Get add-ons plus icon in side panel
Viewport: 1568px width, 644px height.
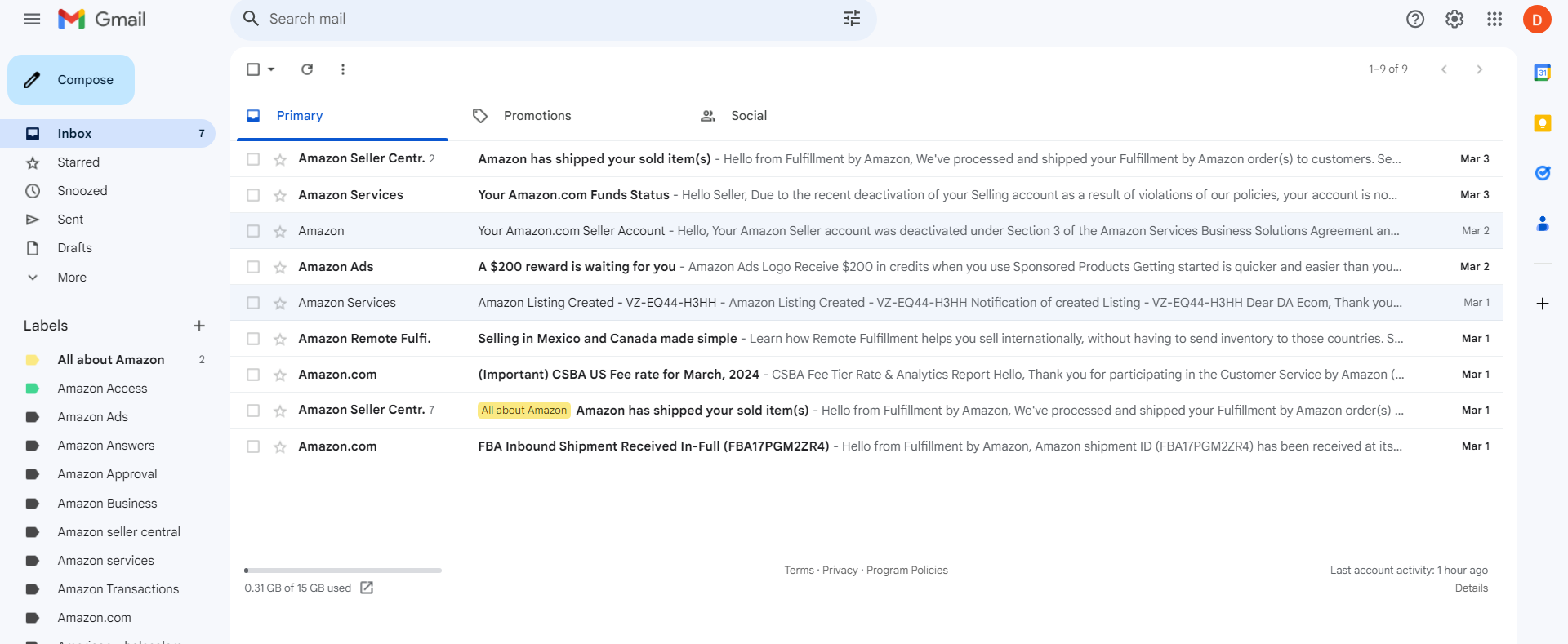pos(1543,304)
